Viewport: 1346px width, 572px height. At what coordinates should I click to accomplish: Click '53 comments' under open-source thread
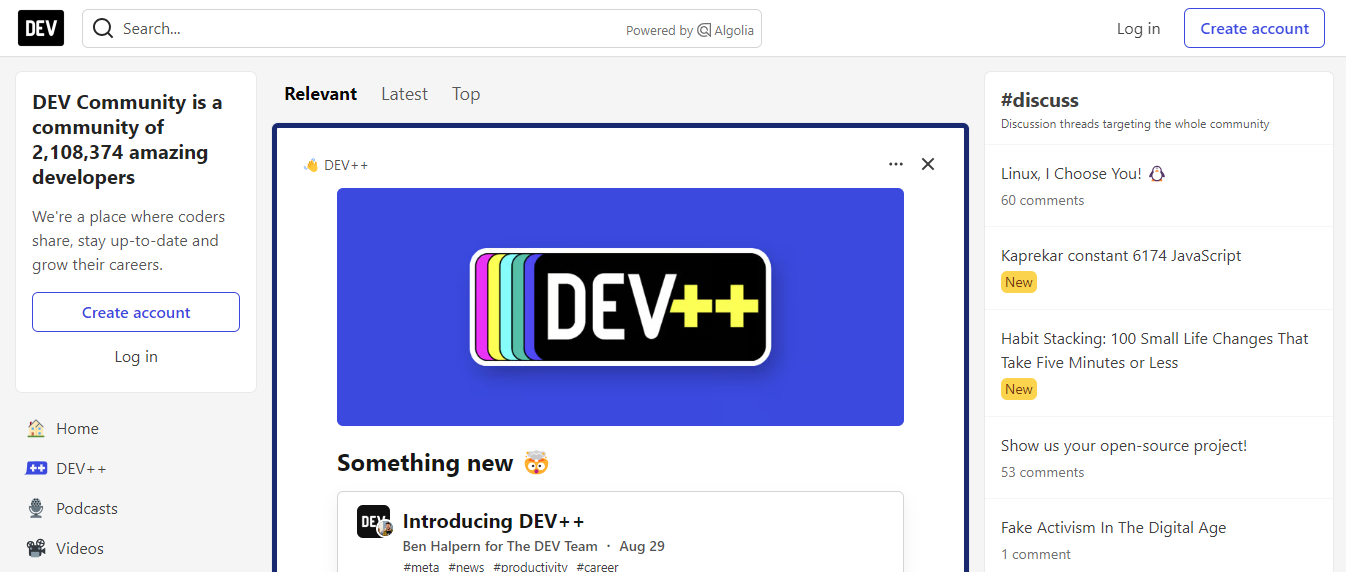click(x=1042, y=472)
